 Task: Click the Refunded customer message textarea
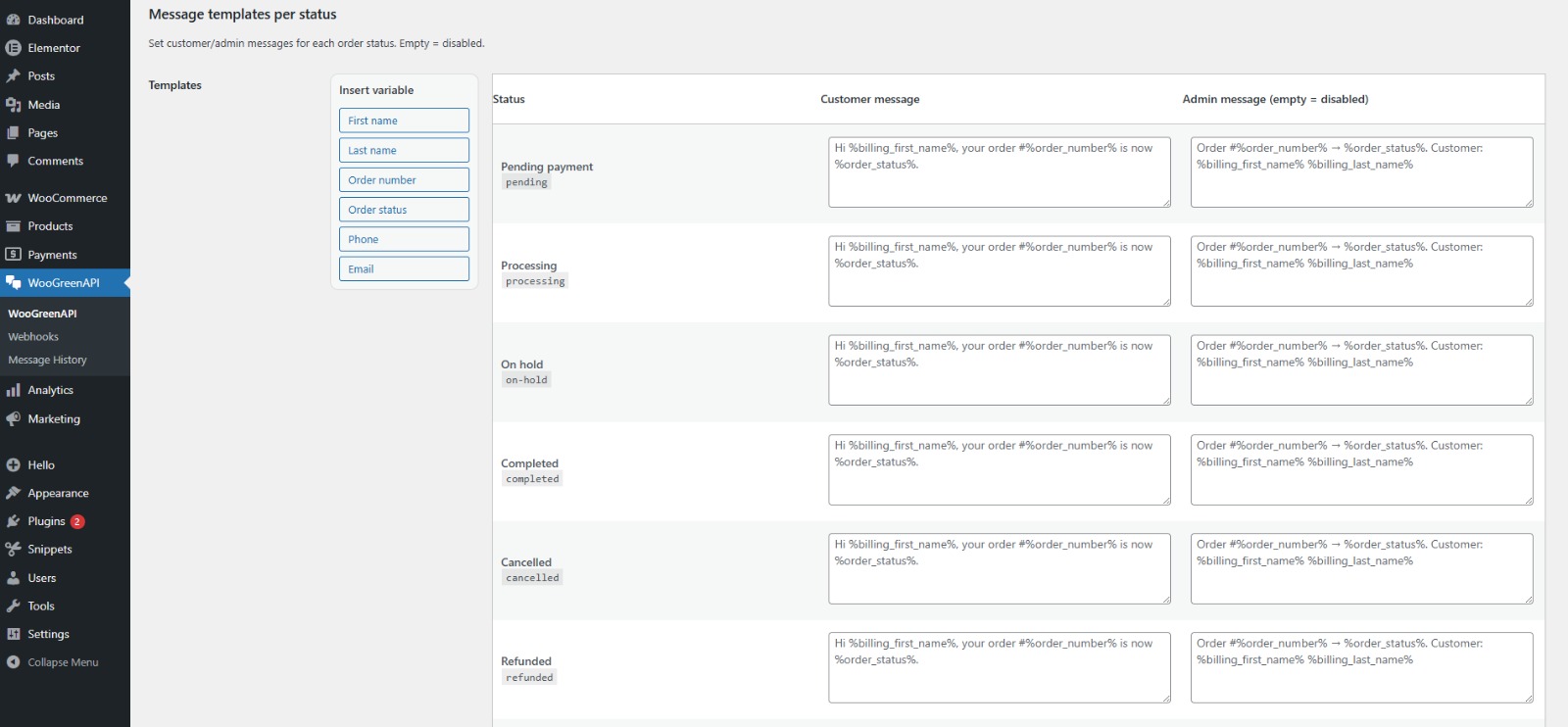[x=999, y=668]
